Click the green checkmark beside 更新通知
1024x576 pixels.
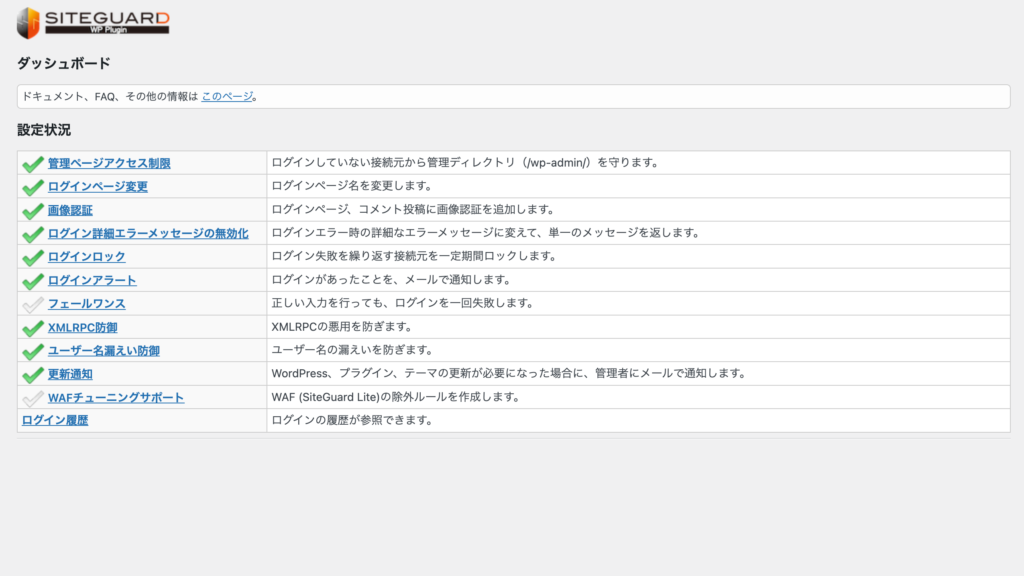(x=32, y=375)
